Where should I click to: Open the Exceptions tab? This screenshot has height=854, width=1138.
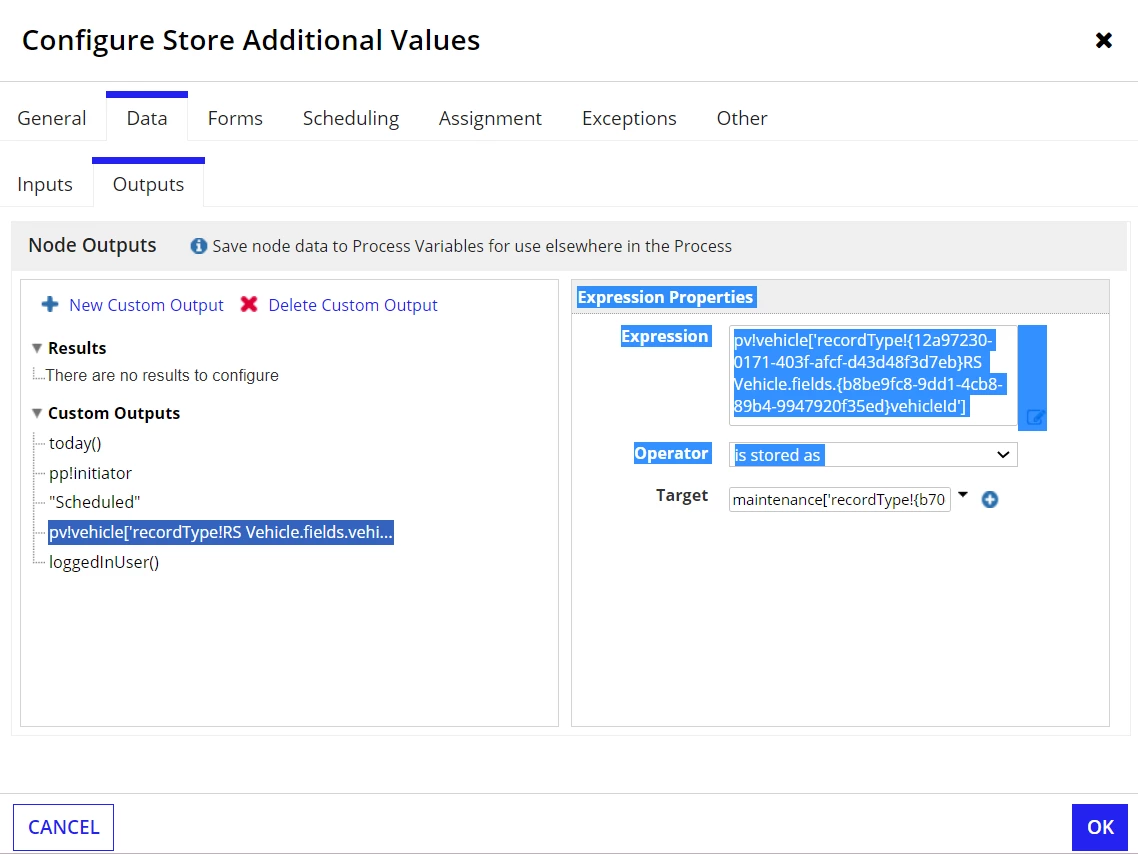click(629, 118)
